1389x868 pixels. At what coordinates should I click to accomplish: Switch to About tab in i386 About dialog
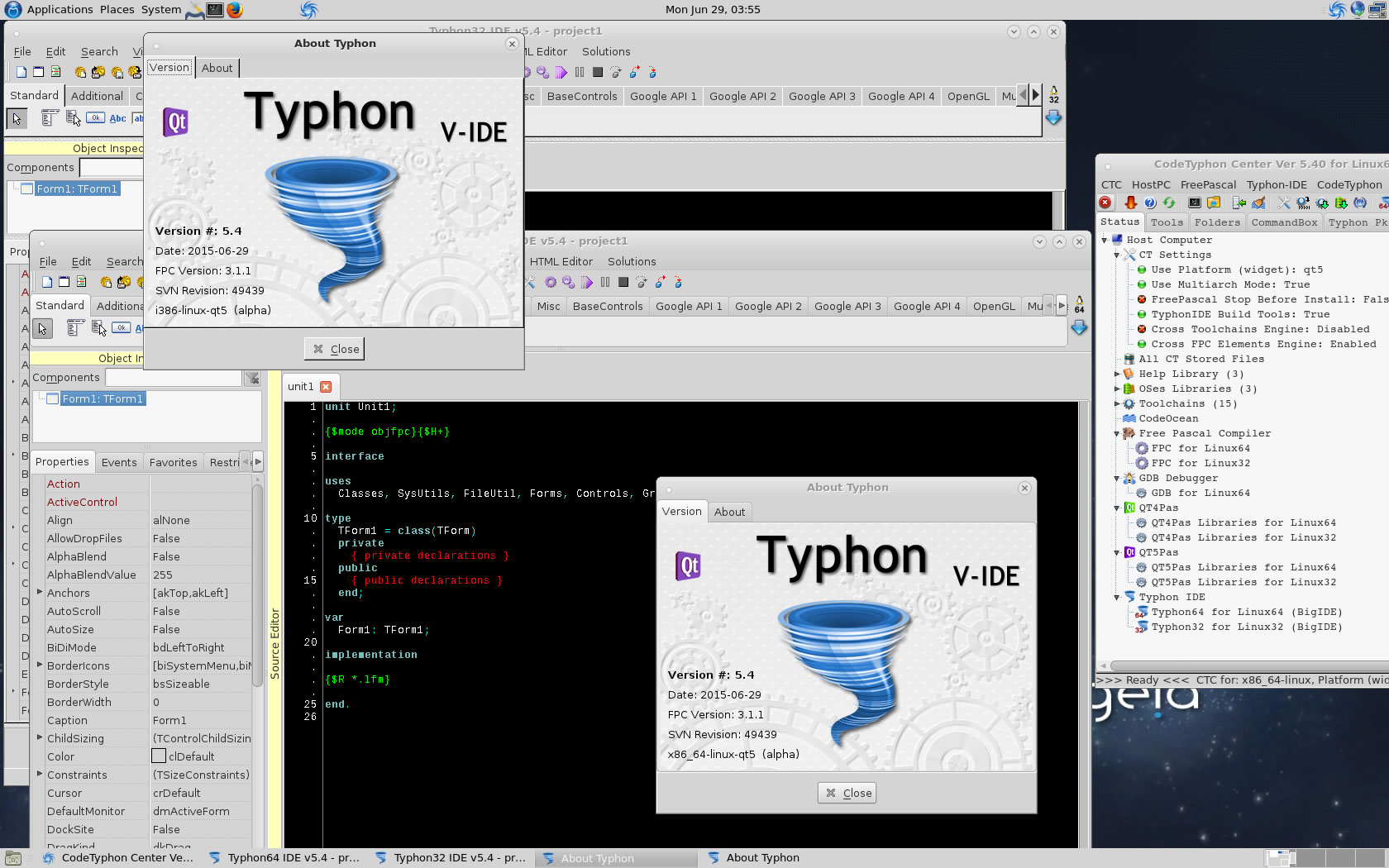pos(217,68)
